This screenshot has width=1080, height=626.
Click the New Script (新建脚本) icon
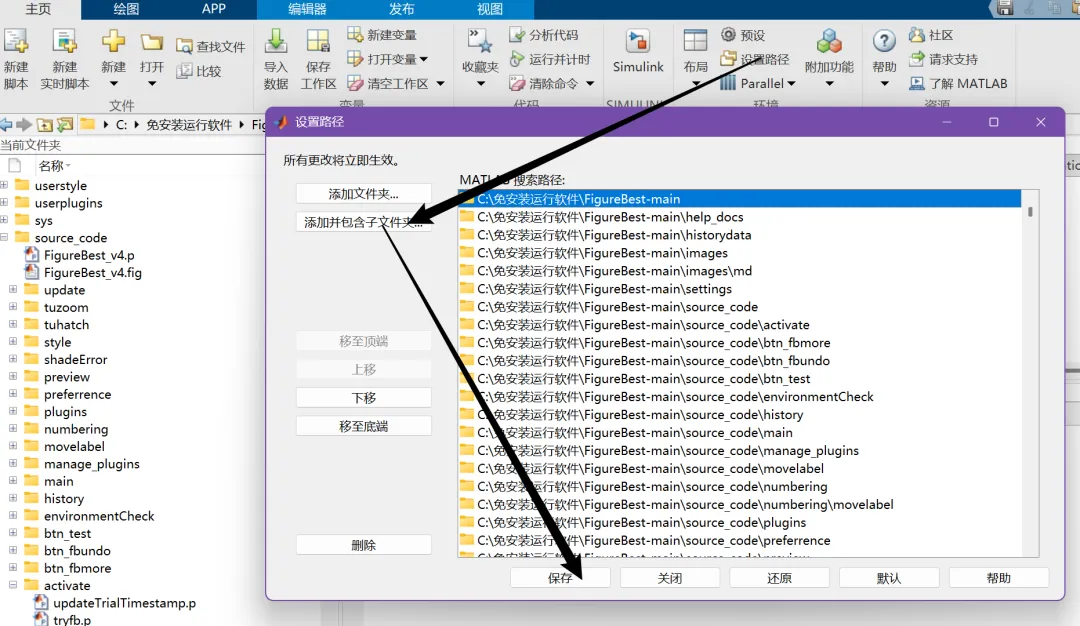point(16,41)
